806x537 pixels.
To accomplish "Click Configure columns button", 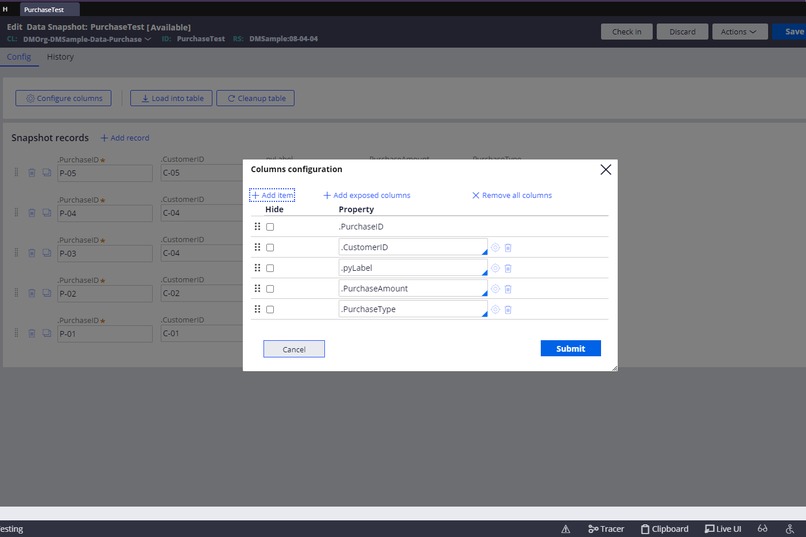I will (63, 98).
